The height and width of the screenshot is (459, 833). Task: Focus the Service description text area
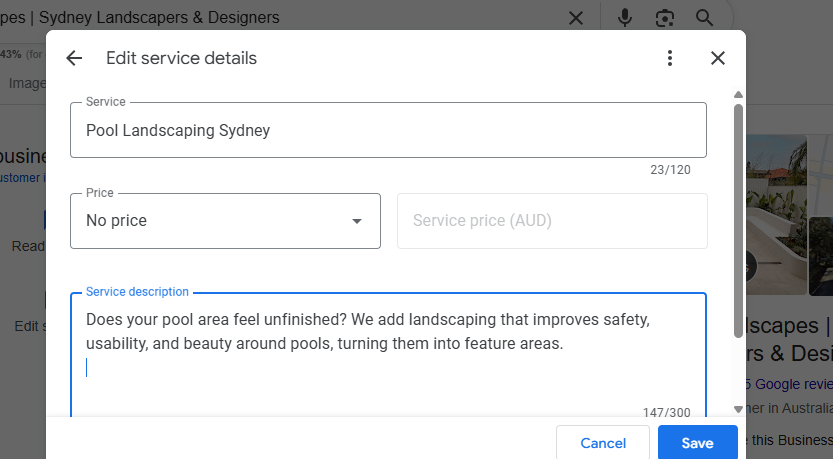pyautogui.click(x=388, y=355)
